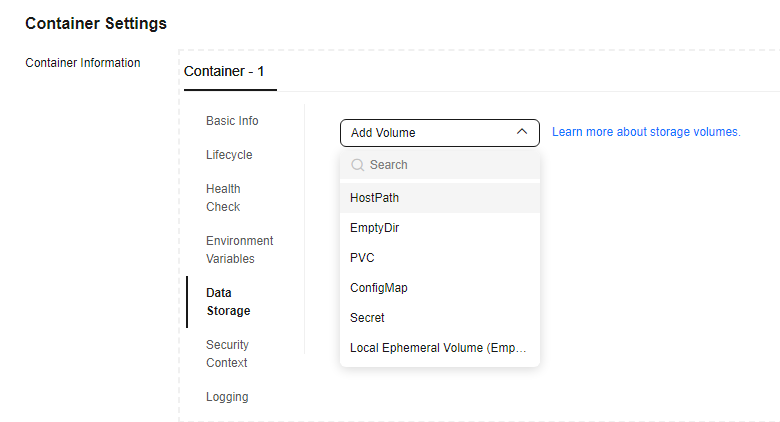This screenshot has height=422, width=780.
Task: Collapse the Add Volume chevron arrow
Action: pyautogui.click(x=522, y=132)
